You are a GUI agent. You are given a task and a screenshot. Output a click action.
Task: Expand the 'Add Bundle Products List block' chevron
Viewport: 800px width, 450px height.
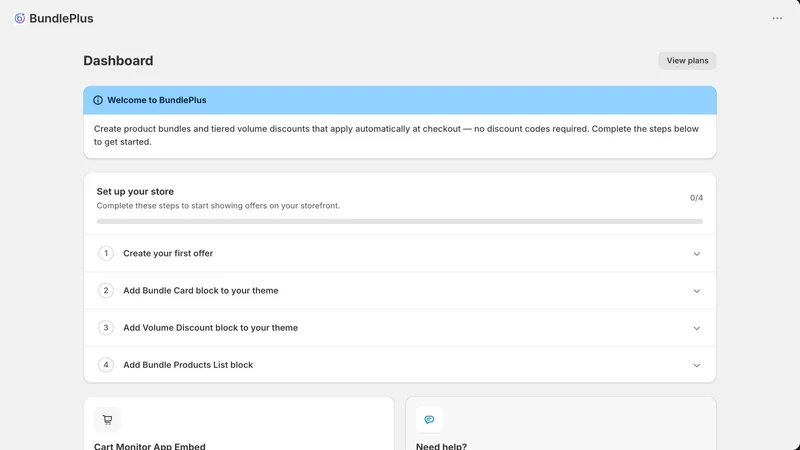(x=696, y=365)
